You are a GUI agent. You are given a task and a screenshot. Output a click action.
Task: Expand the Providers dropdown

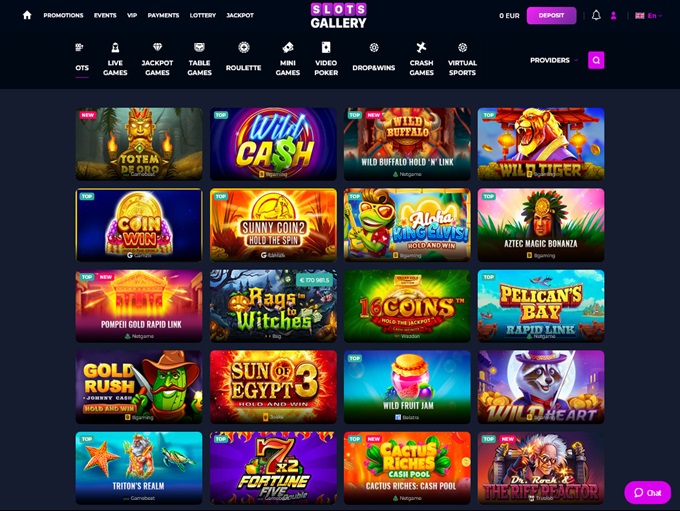point(554,60)
